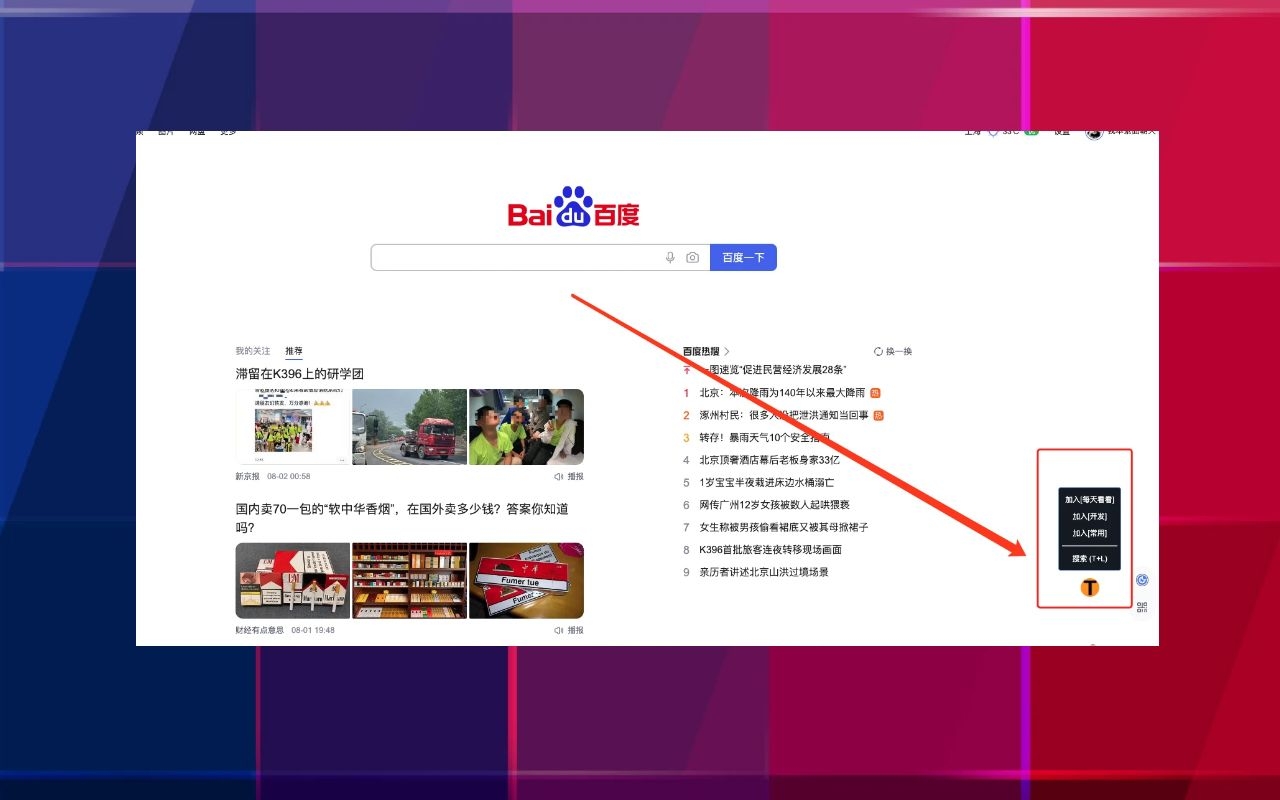Click the cigarette shop shelves thumbnail
This screenshot has height=800, width=1280.
pyautogui.click(x=410, y=581)
